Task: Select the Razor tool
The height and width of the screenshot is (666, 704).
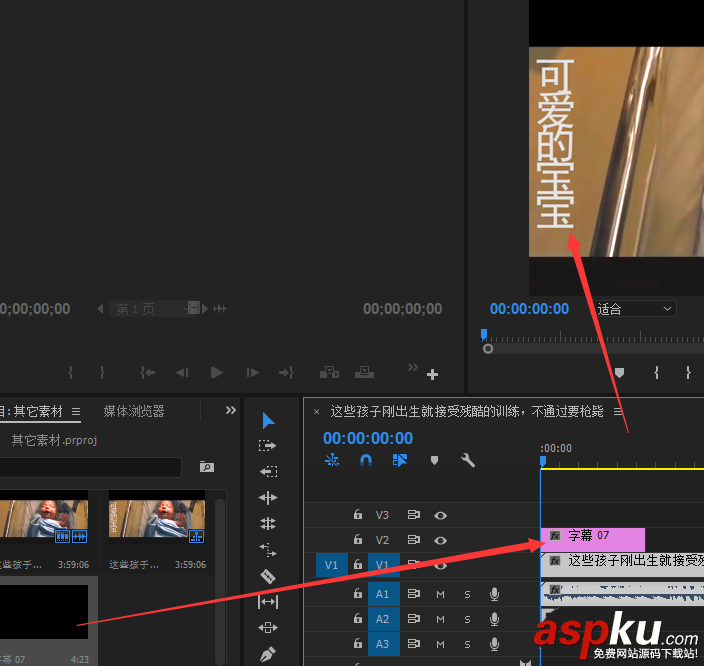Action: point(268,576)
